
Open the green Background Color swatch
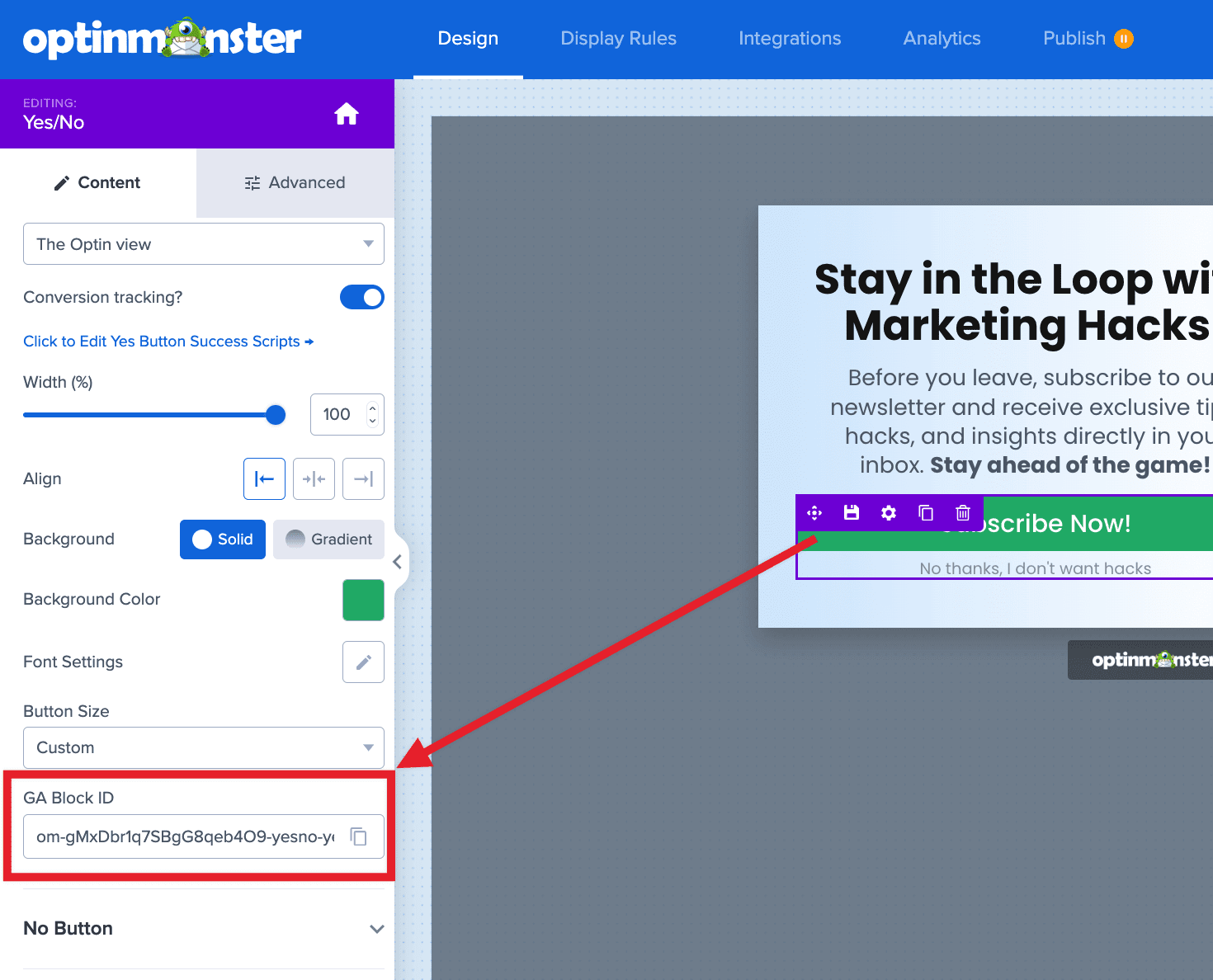tap(363, 600)
